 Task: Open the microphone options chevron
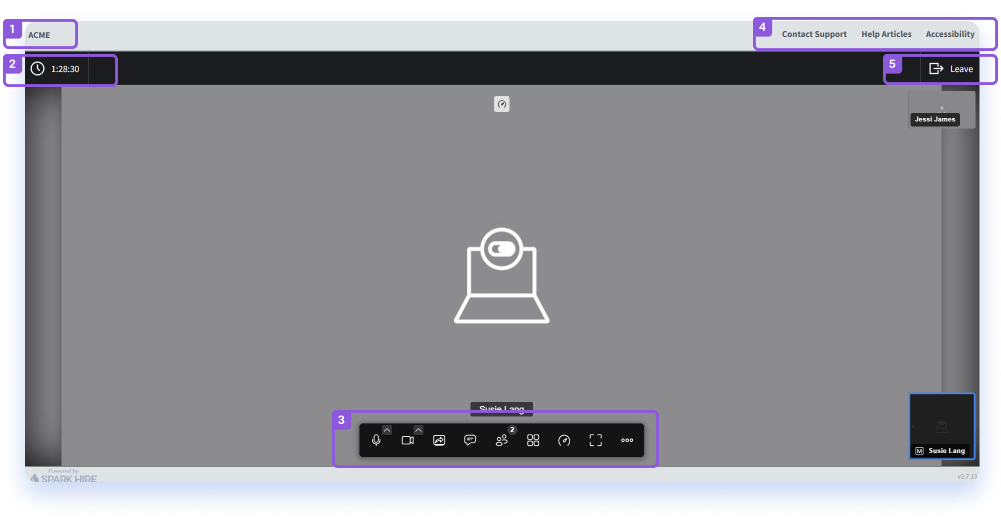coord(387,430)
